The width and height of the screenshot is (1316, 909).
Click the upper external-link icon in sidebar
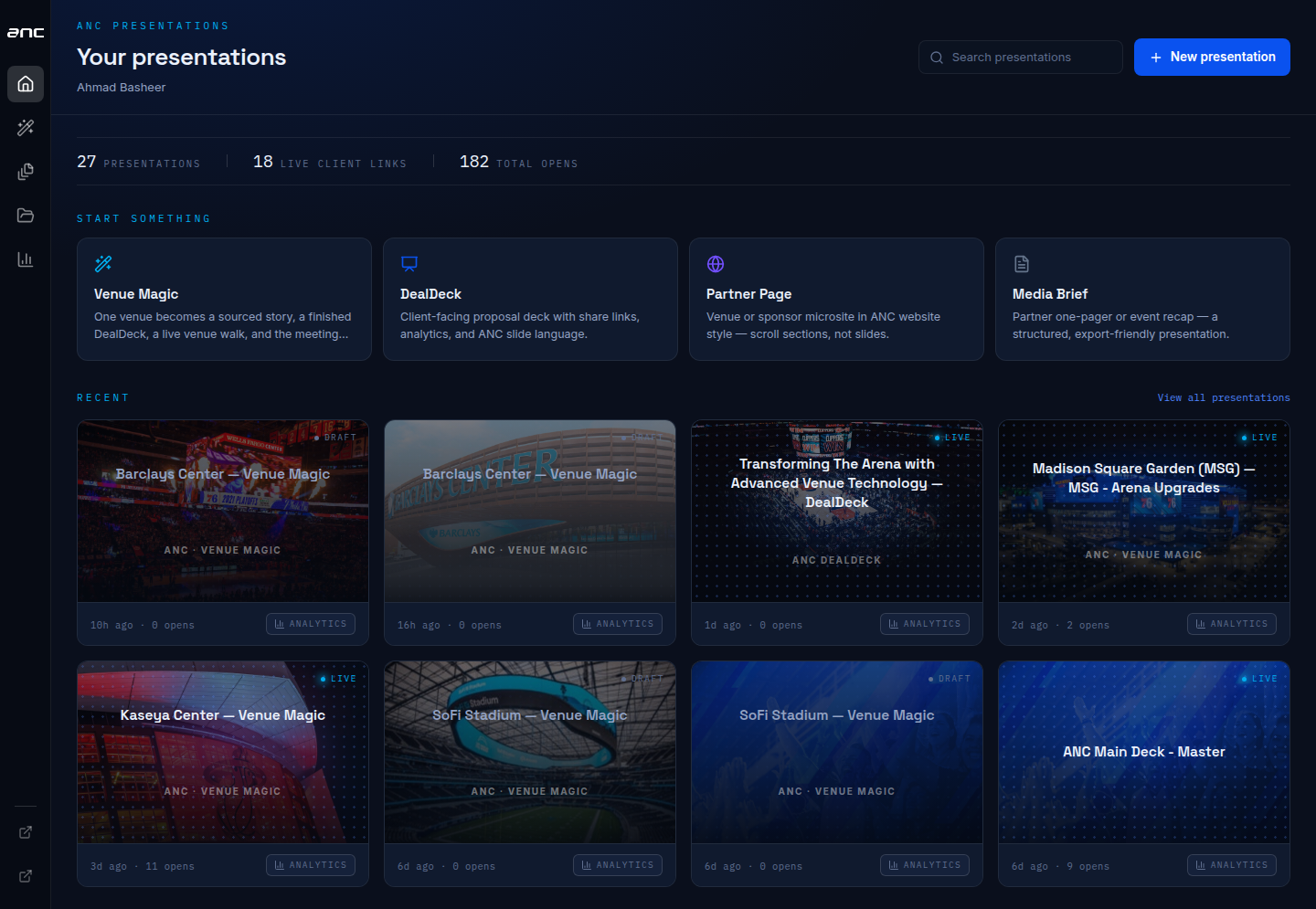(26, 832)
